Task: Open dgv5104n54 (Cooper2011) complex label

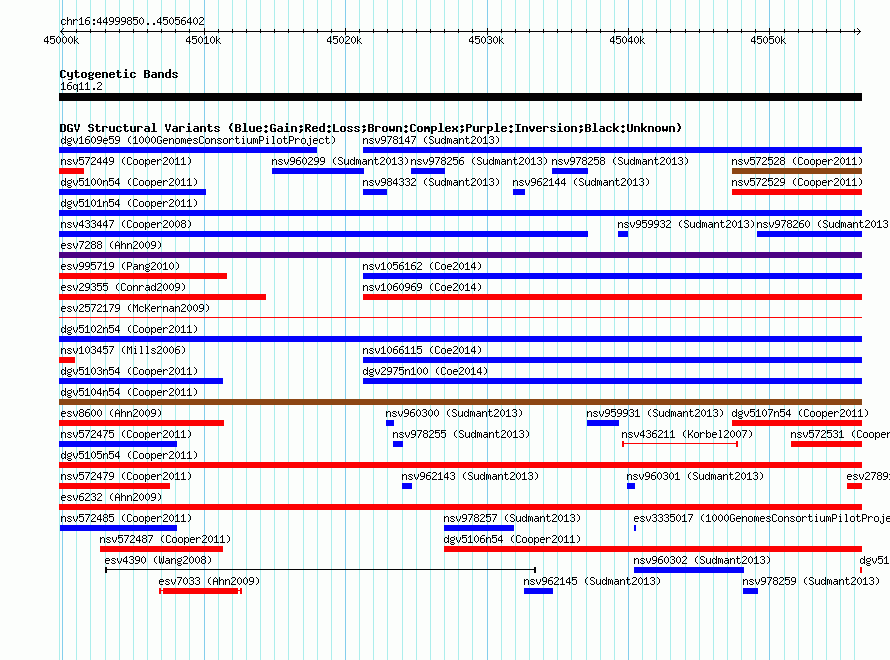Action: pyautogui.click(x=129, y=392)
